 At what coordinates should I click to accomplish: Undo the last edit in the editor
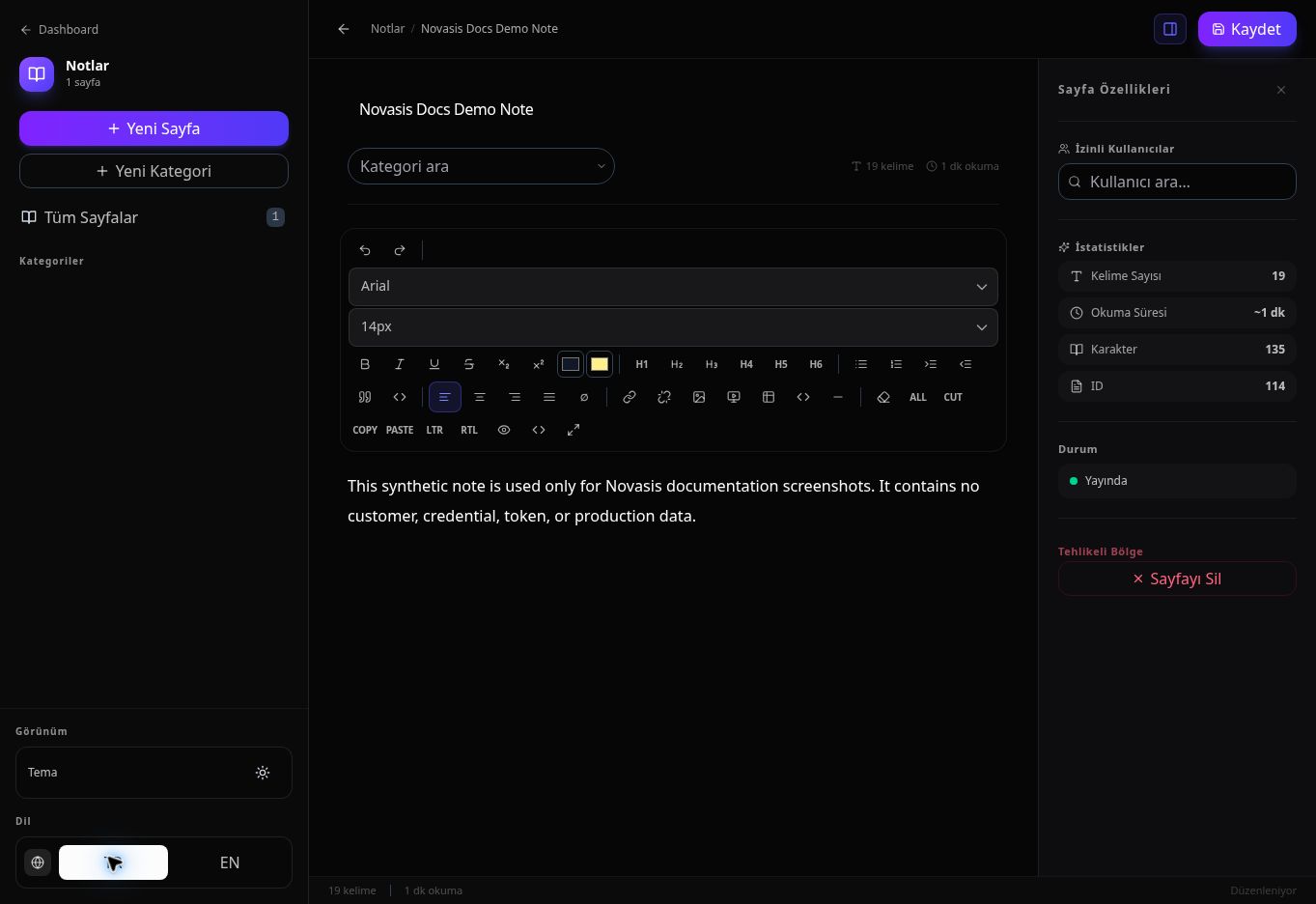[365, 250]
